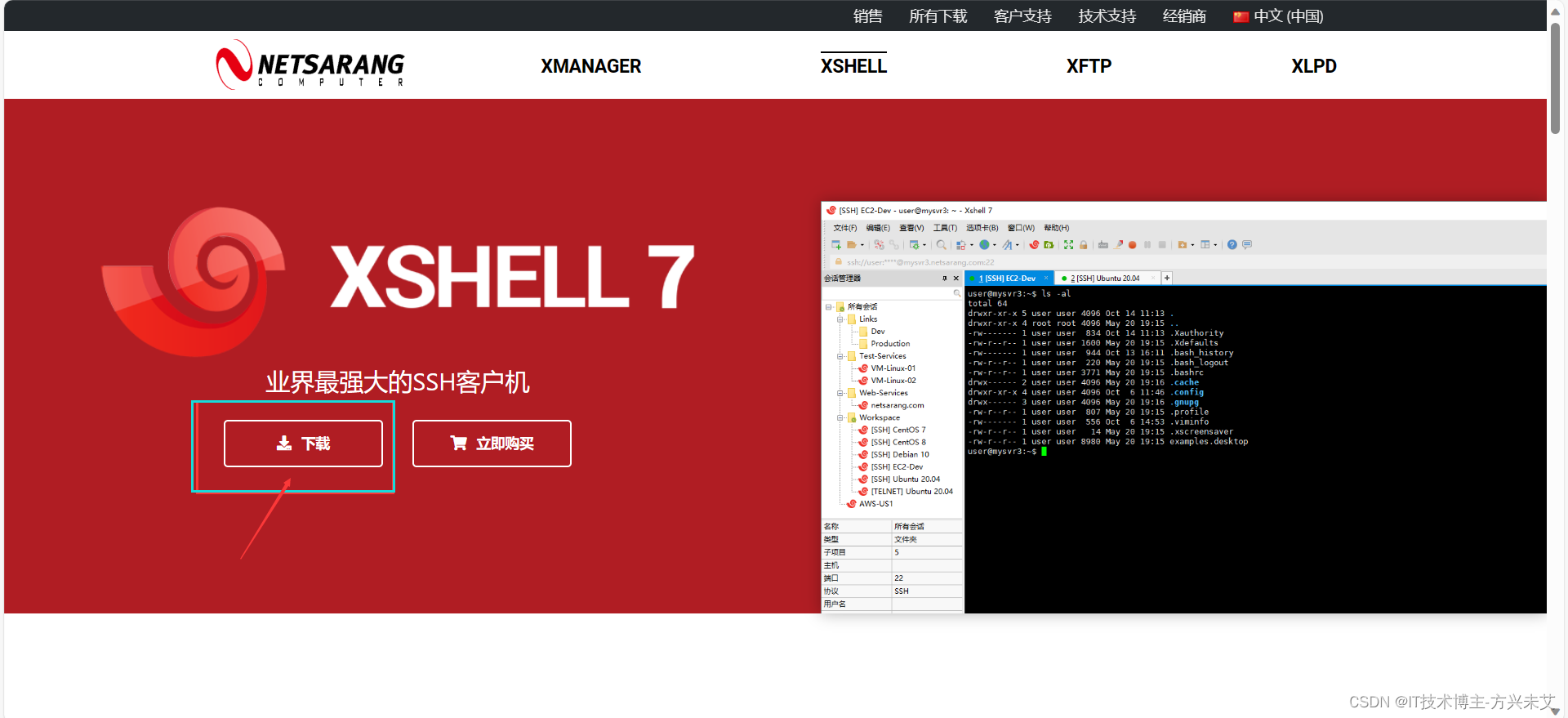Open 销售 in top navigation
The image size is (1568, 718).
867,16
